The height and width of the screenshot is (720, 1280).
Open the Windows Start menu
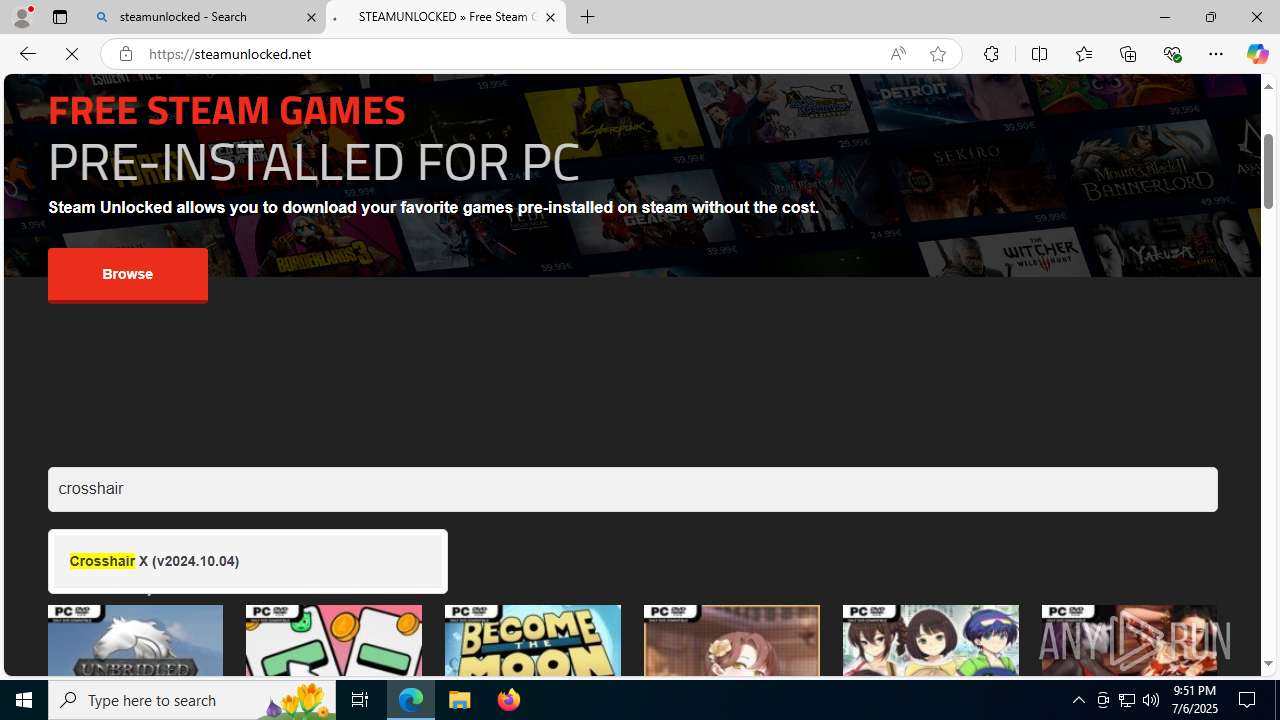click(24, 700)
